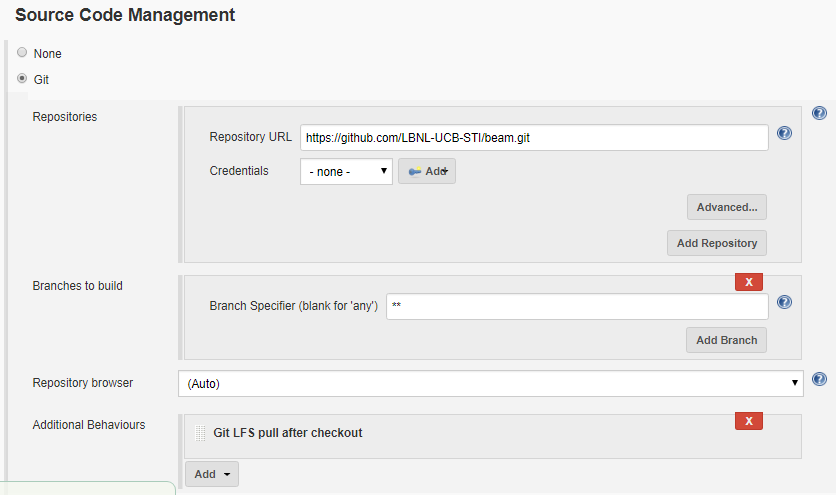Open help icon beside Repository URL field

coord(784,133)
